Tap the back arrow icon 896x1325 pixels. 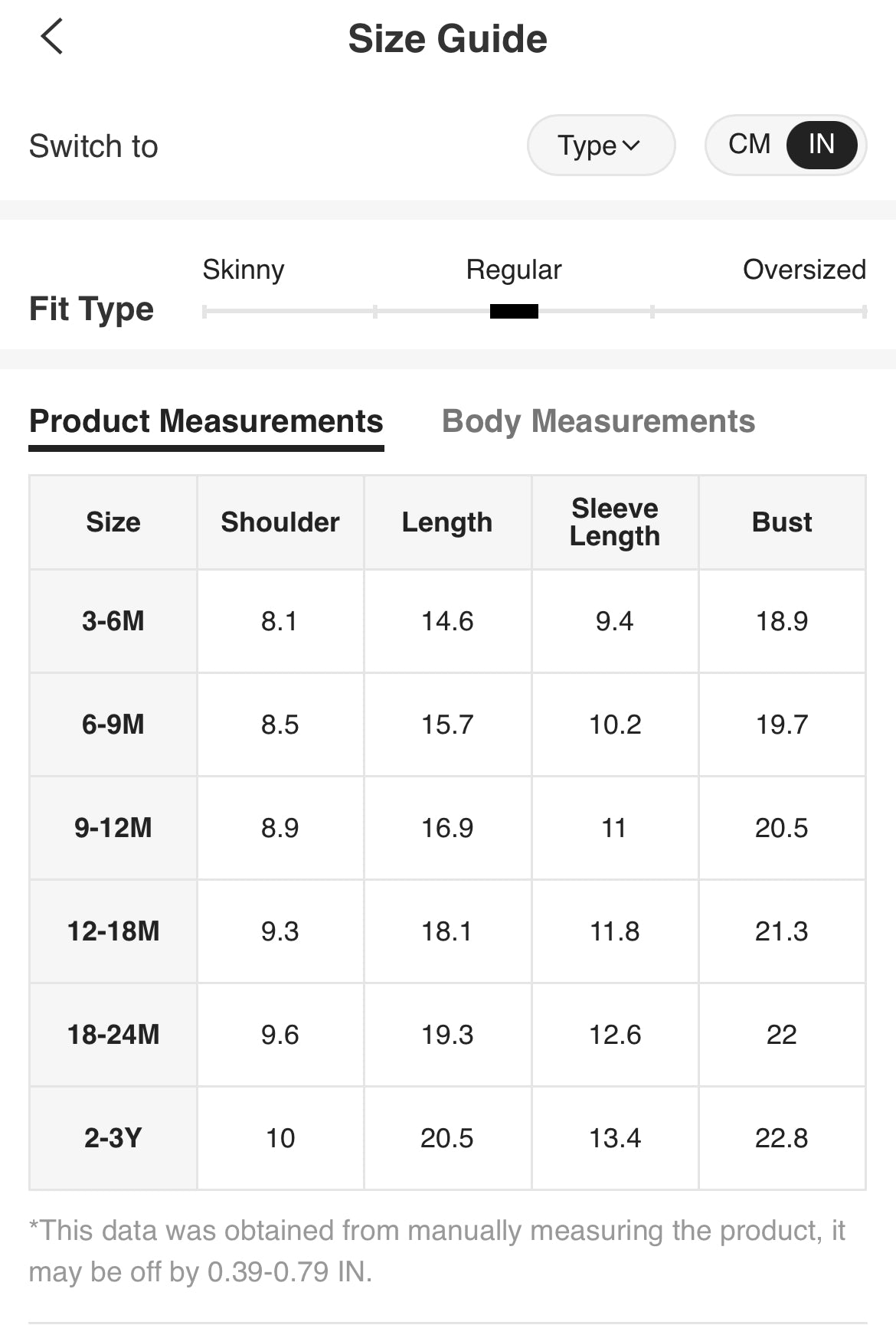pyautogui.click(x=51, y=37)
